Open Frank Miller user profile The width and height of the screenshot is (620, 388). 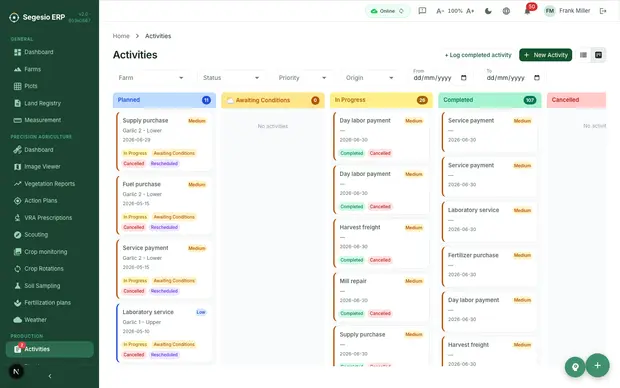pyautogui.click(x=567, y=11)
